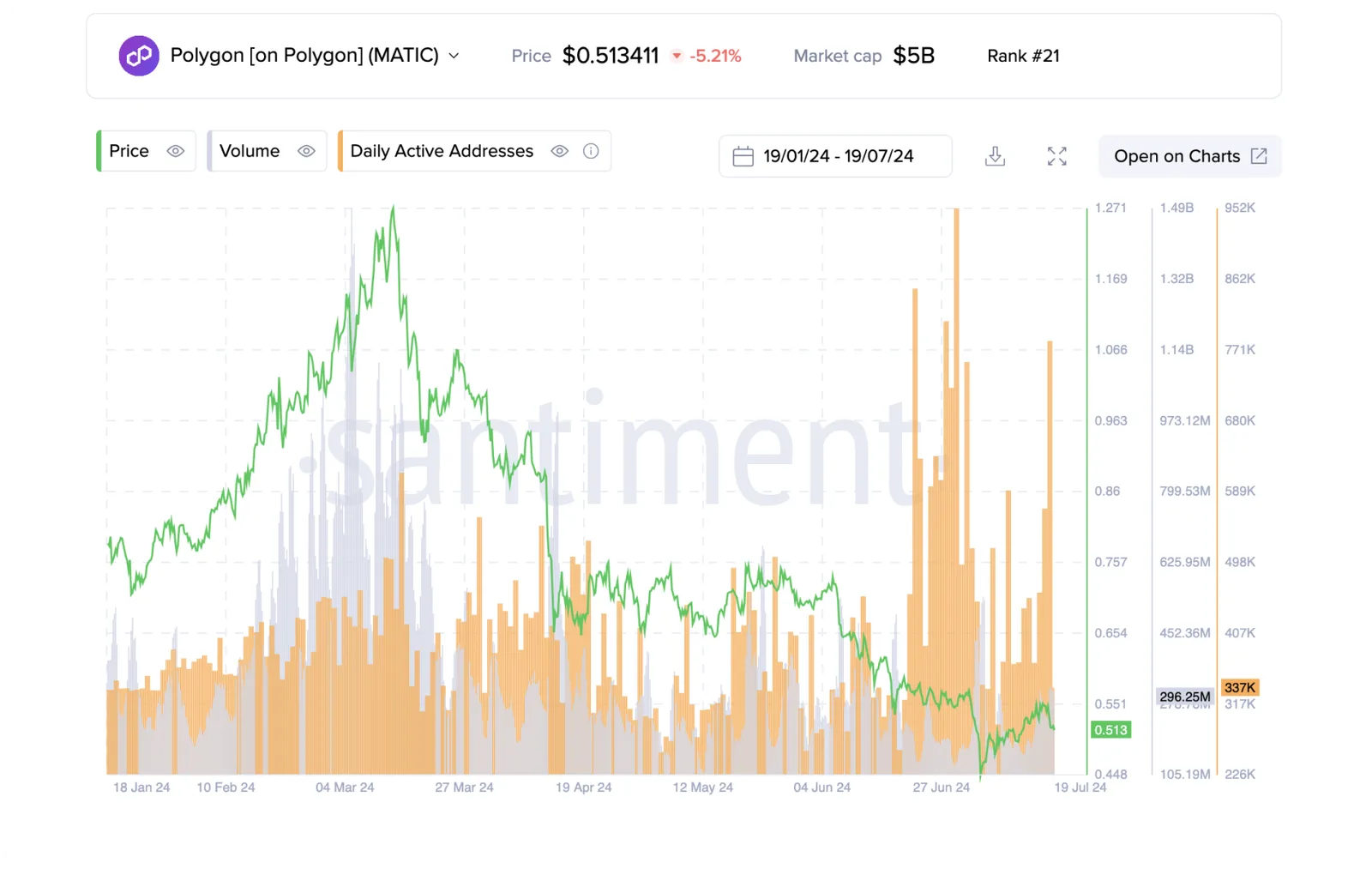The image size is (1372, 875).
Task: Click the $5B market cap value
Action: coord(913,56)
